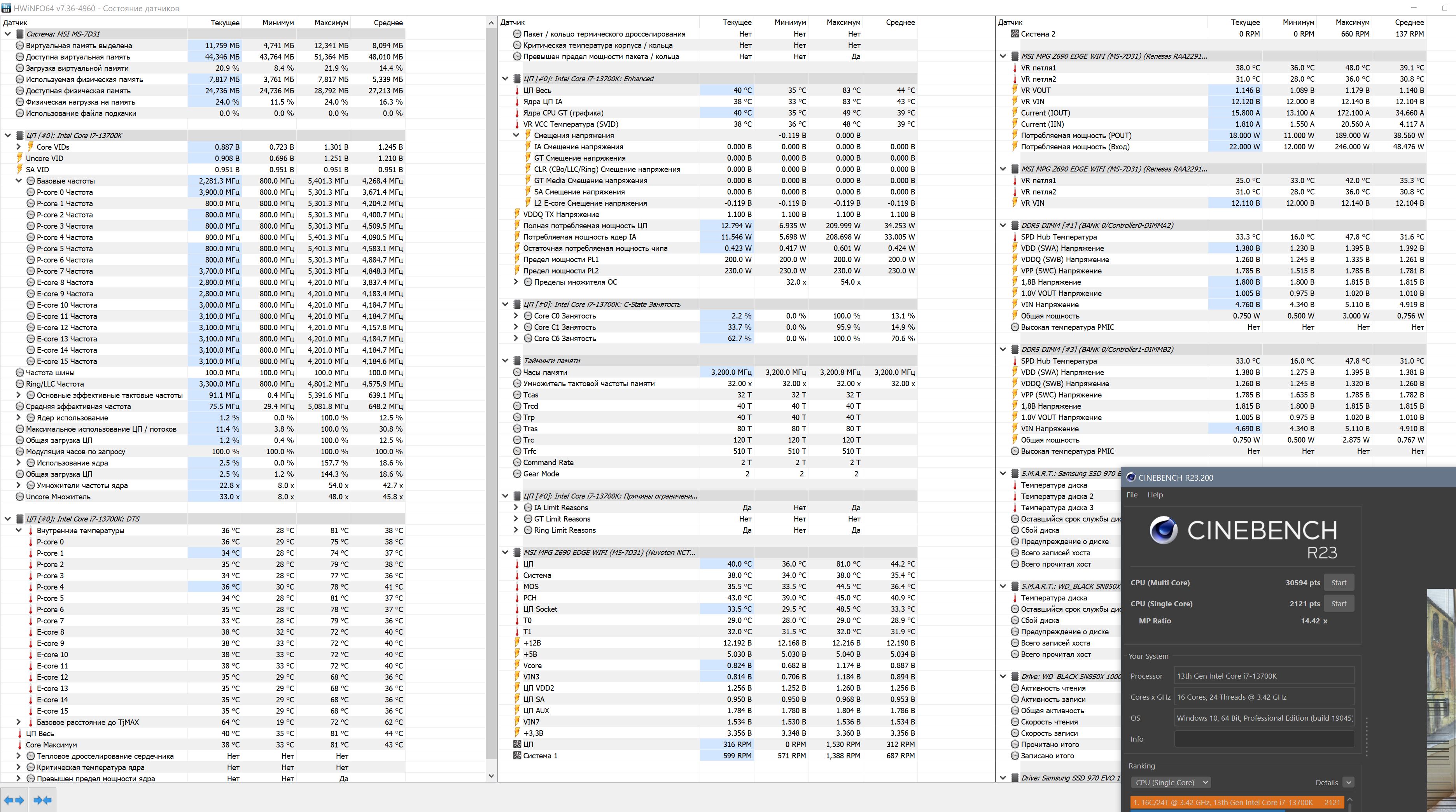The height and width of the screenshot is (812, 1456).
Task: Open the Details dropdown arrow in Ranking
Action: 1349,782
